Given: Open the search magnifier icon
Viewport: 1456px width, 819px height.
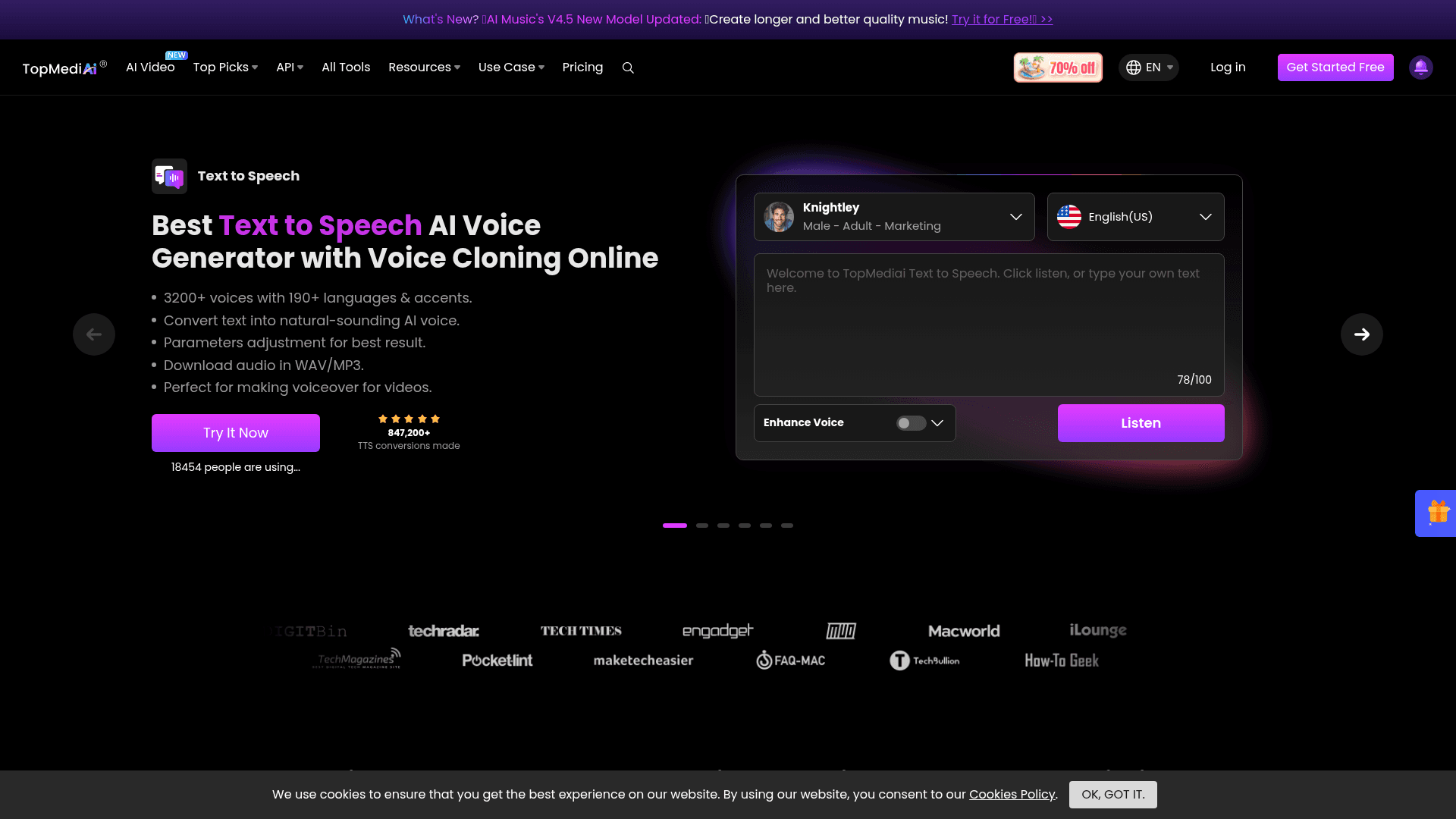Looking at the screenshot, I should coord(628,67).
